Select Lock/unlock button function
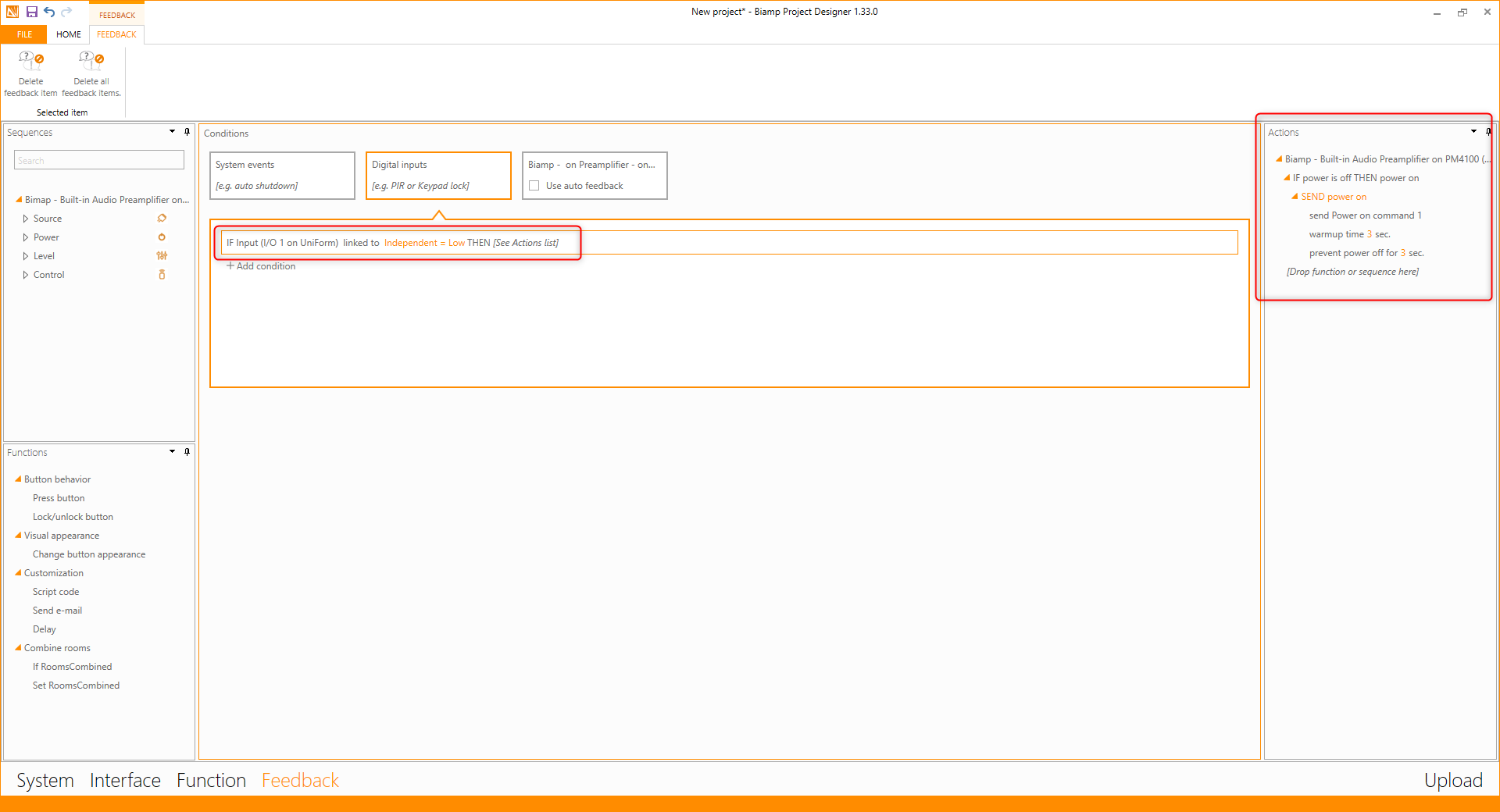1500x812 pixels. click(x=73, y=517)
